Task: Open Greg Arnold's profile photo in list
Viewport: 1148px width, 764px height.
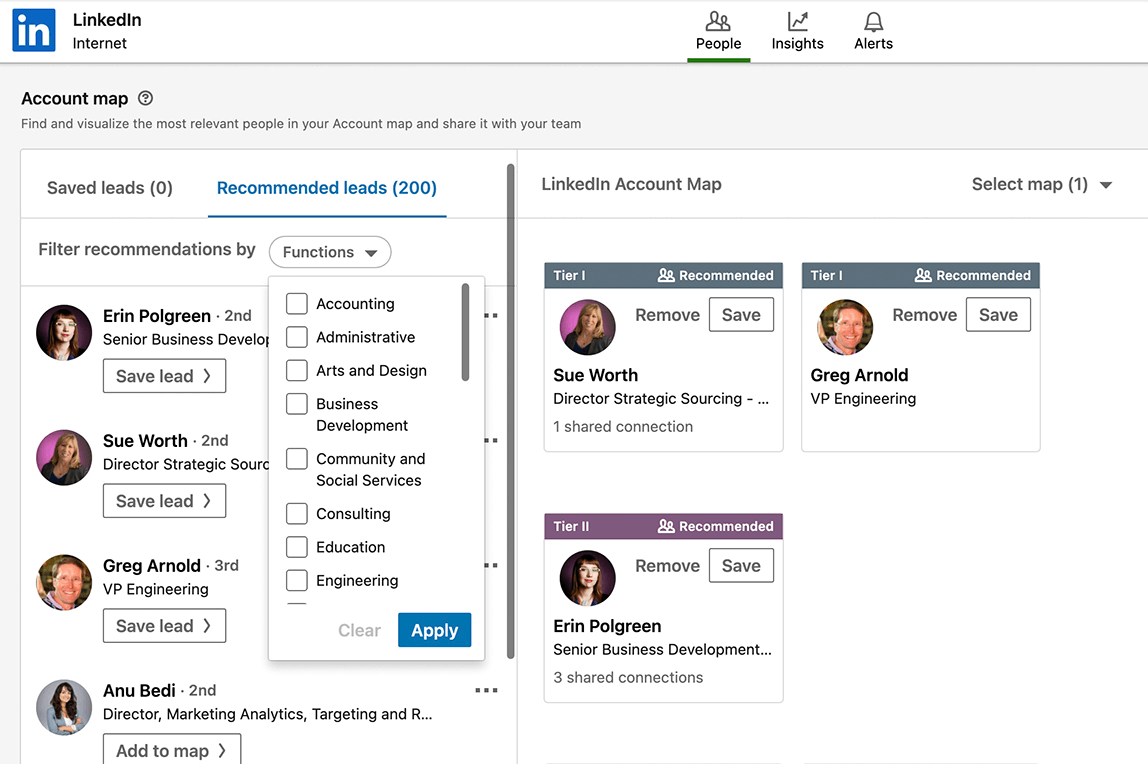Action: click(x=64, y=582)
